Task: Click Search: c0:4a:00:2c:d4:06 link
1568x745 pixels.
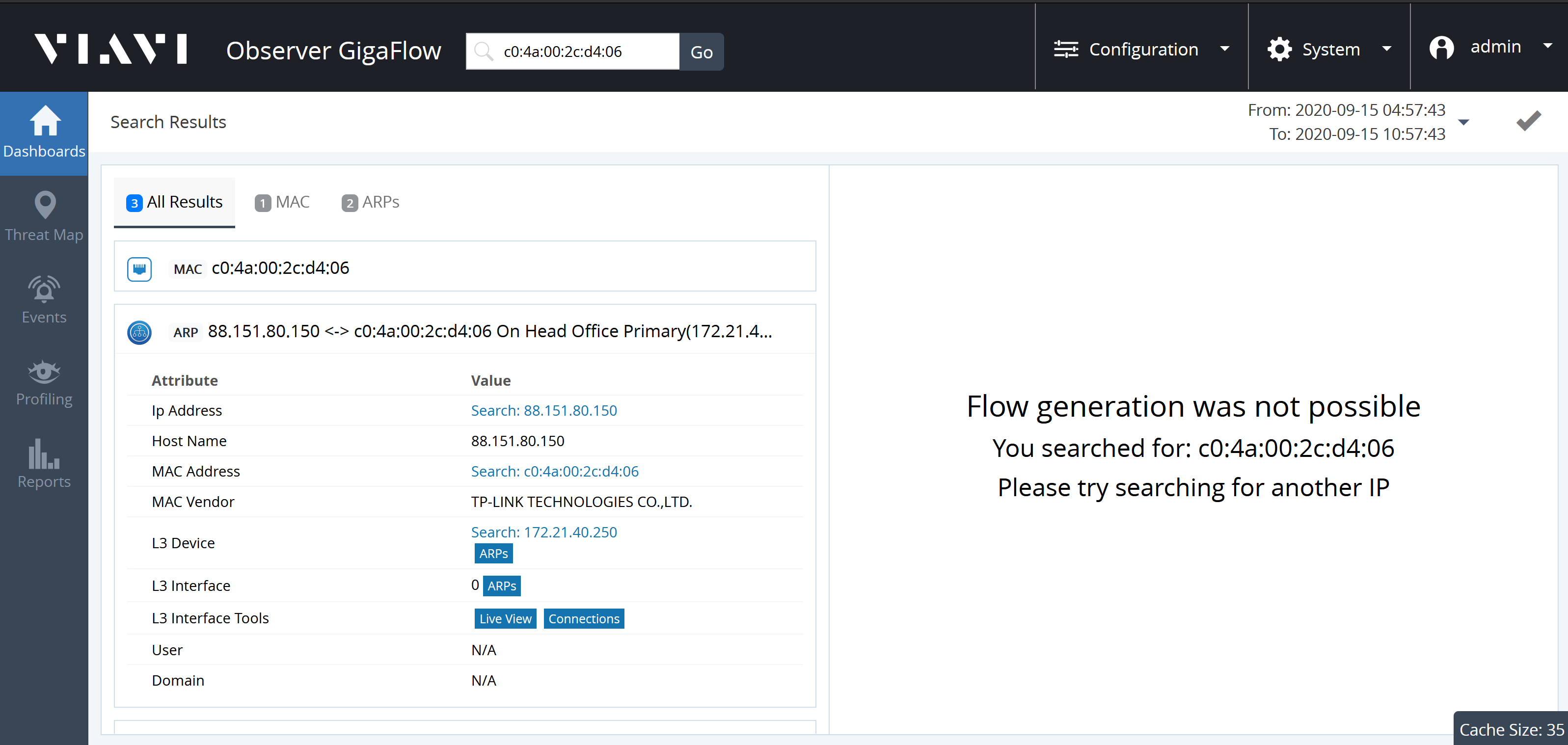Action: coord(555,472)
